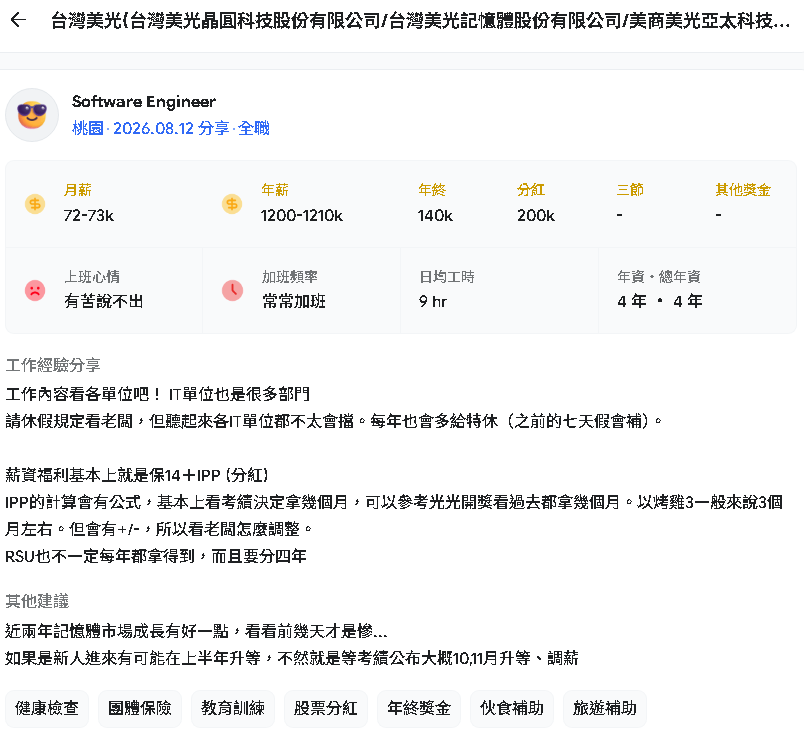
Task: Click the 其他獎金 label
Action: (743, 190)
